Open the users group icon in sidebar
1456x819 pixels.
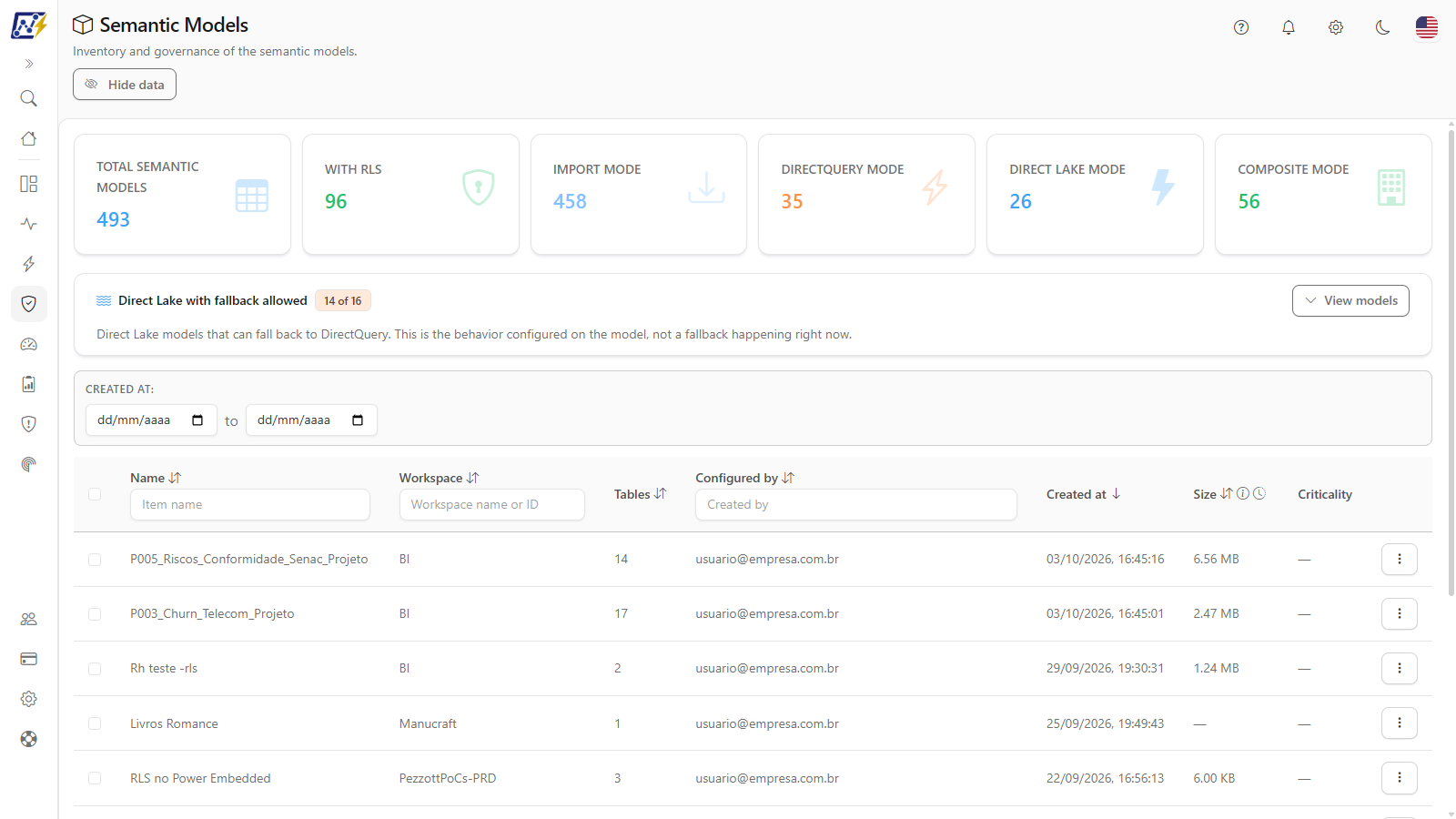tap(29, 619)
